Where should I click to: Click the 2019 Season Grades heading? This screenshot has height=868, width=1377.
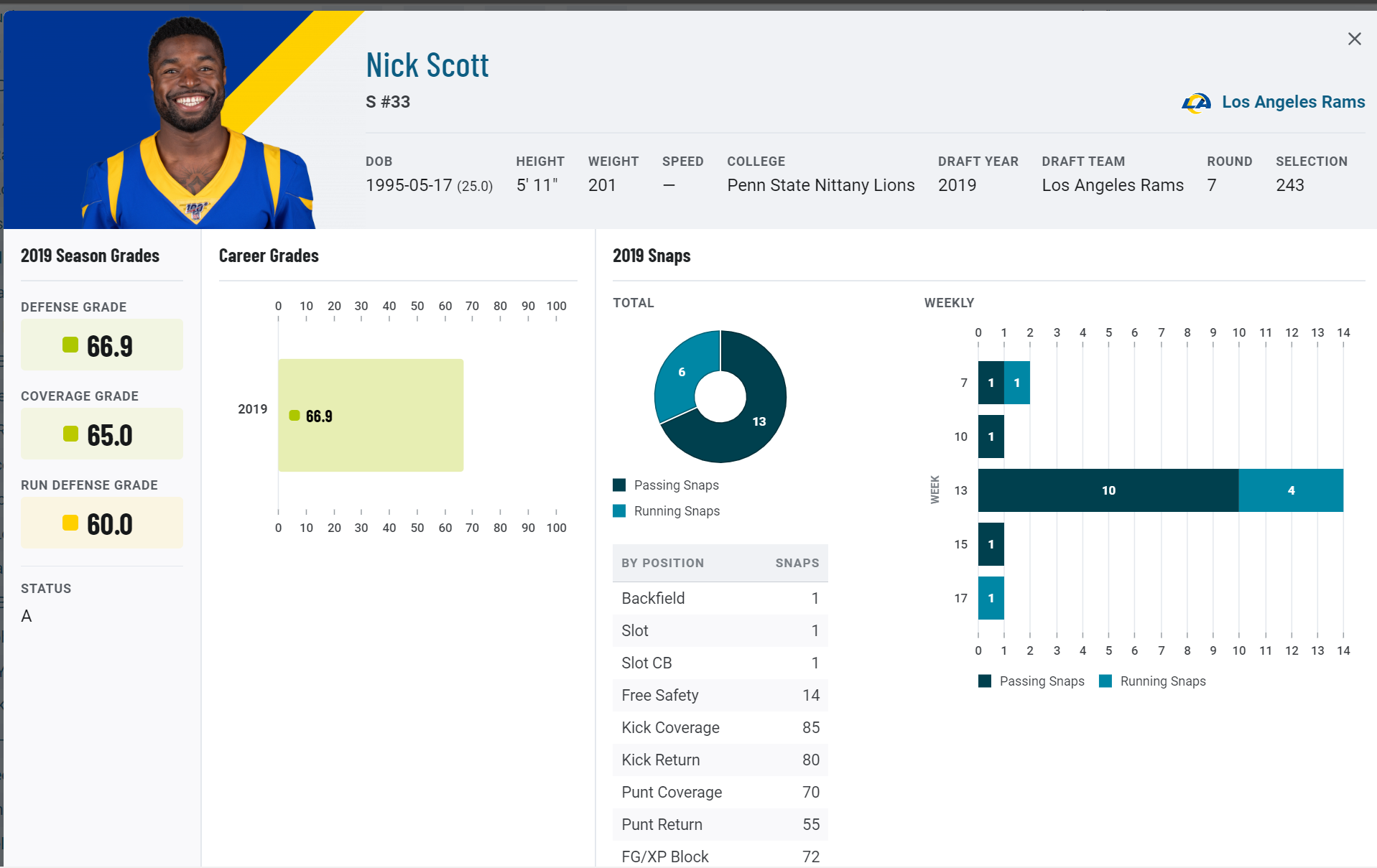[x=90, y=256]
